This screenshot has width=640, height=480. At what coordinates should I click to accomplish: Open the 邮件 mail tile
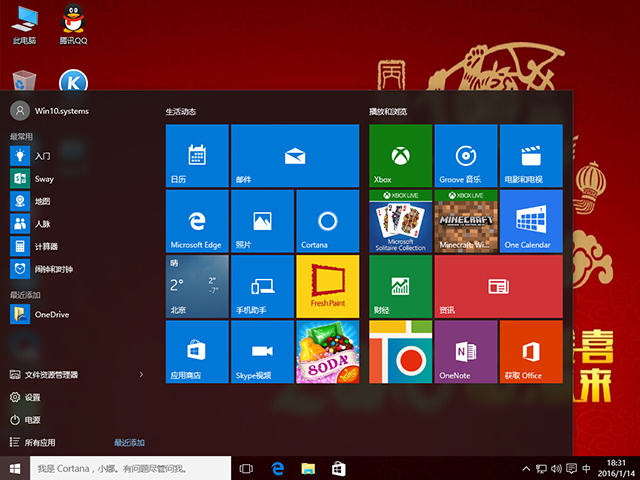pyautogui.click(x=294, y=155)
